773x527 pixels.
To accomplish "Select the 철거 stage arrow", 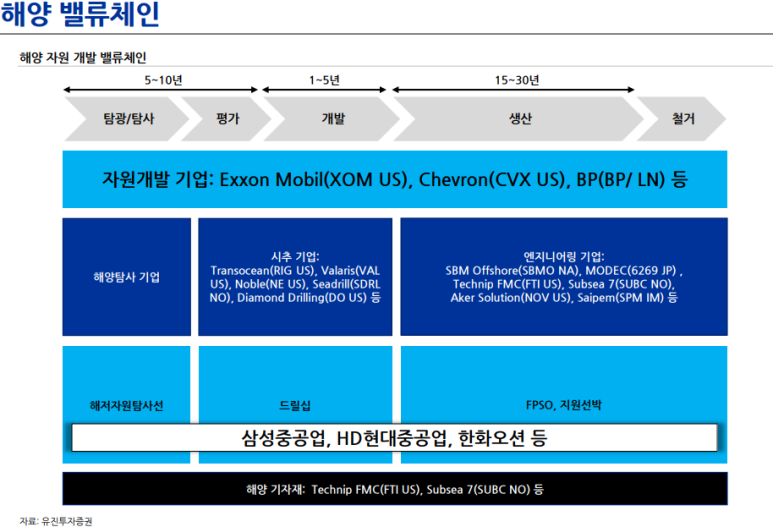I will click(681, 119).
